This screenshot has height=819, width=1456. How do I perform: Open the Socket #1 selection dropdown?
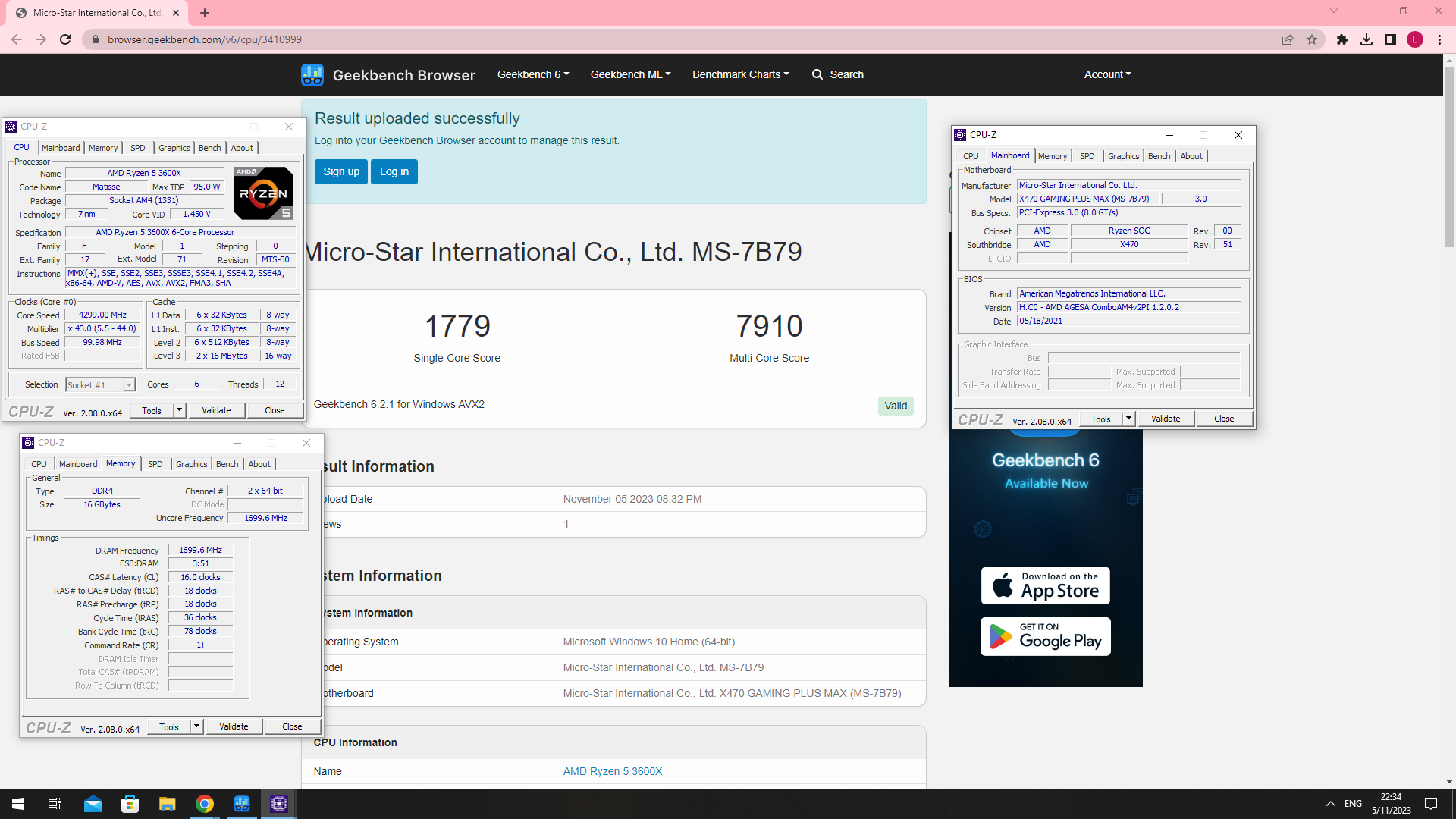point(100,385)
